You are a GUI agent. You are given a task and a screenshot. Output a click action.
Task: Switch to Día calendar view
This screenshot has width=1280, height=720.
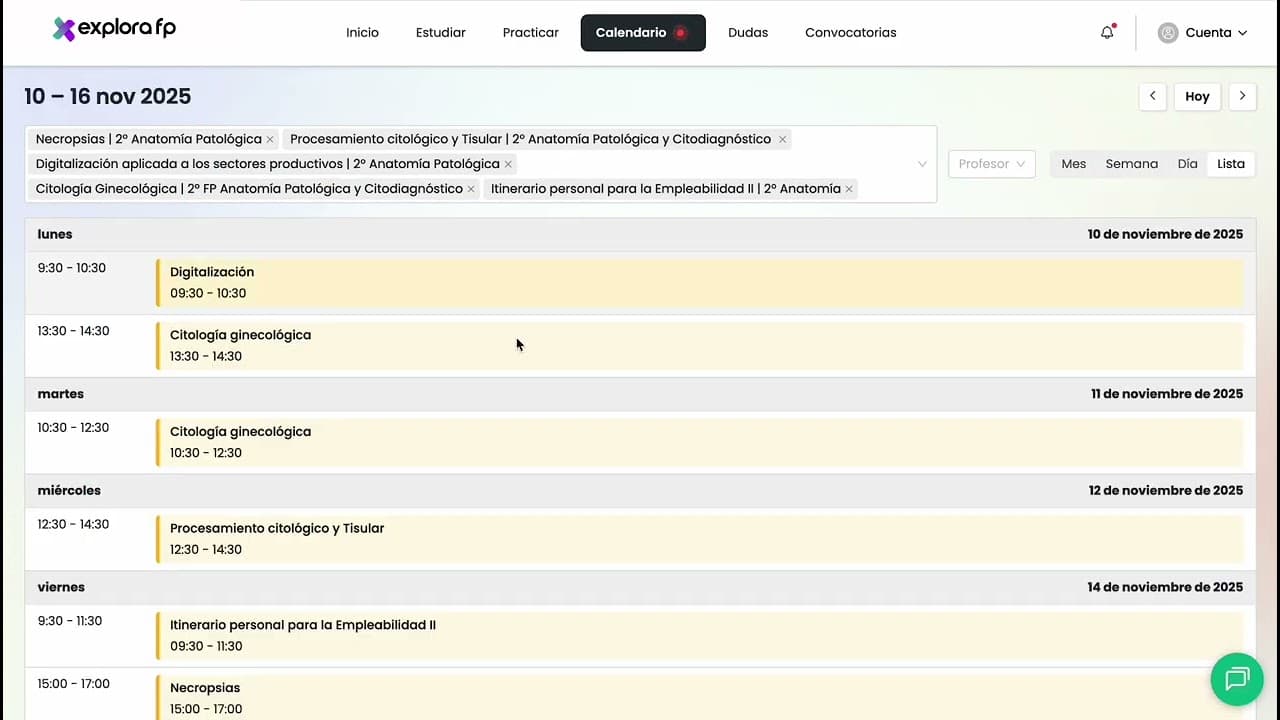[x=1187, y=164]
